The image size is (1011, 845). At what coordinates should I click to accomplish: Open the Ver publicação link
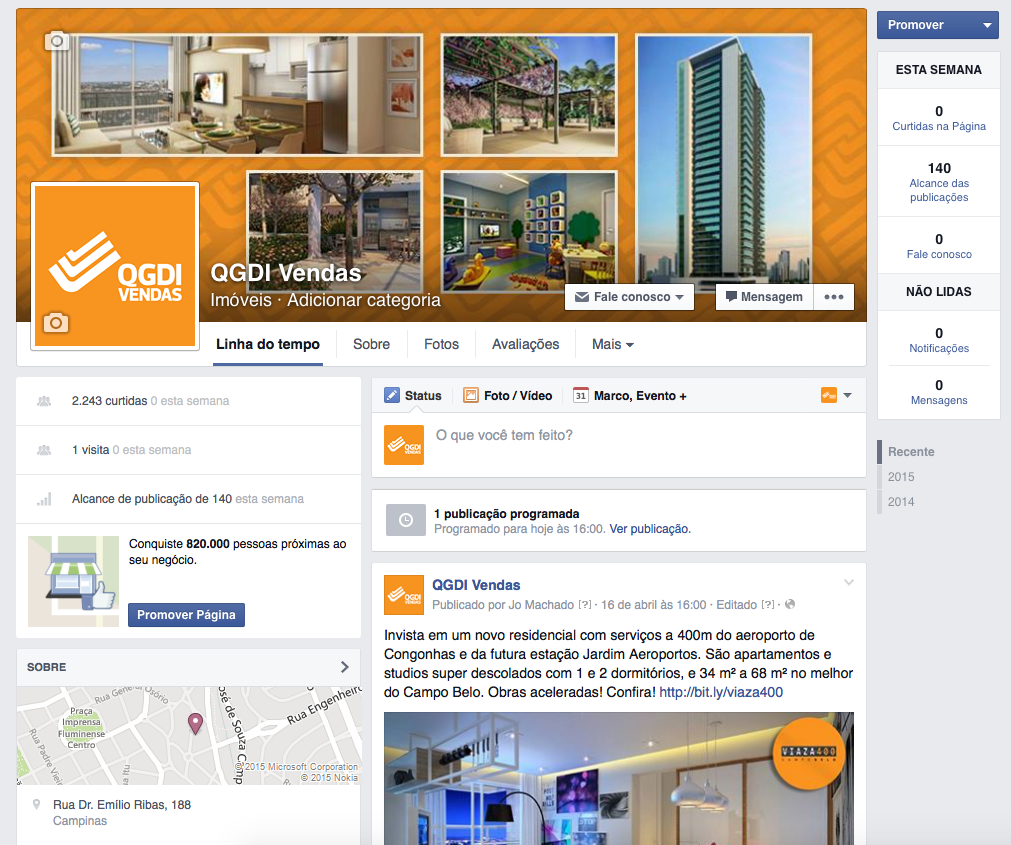click(x=650, y=529)
